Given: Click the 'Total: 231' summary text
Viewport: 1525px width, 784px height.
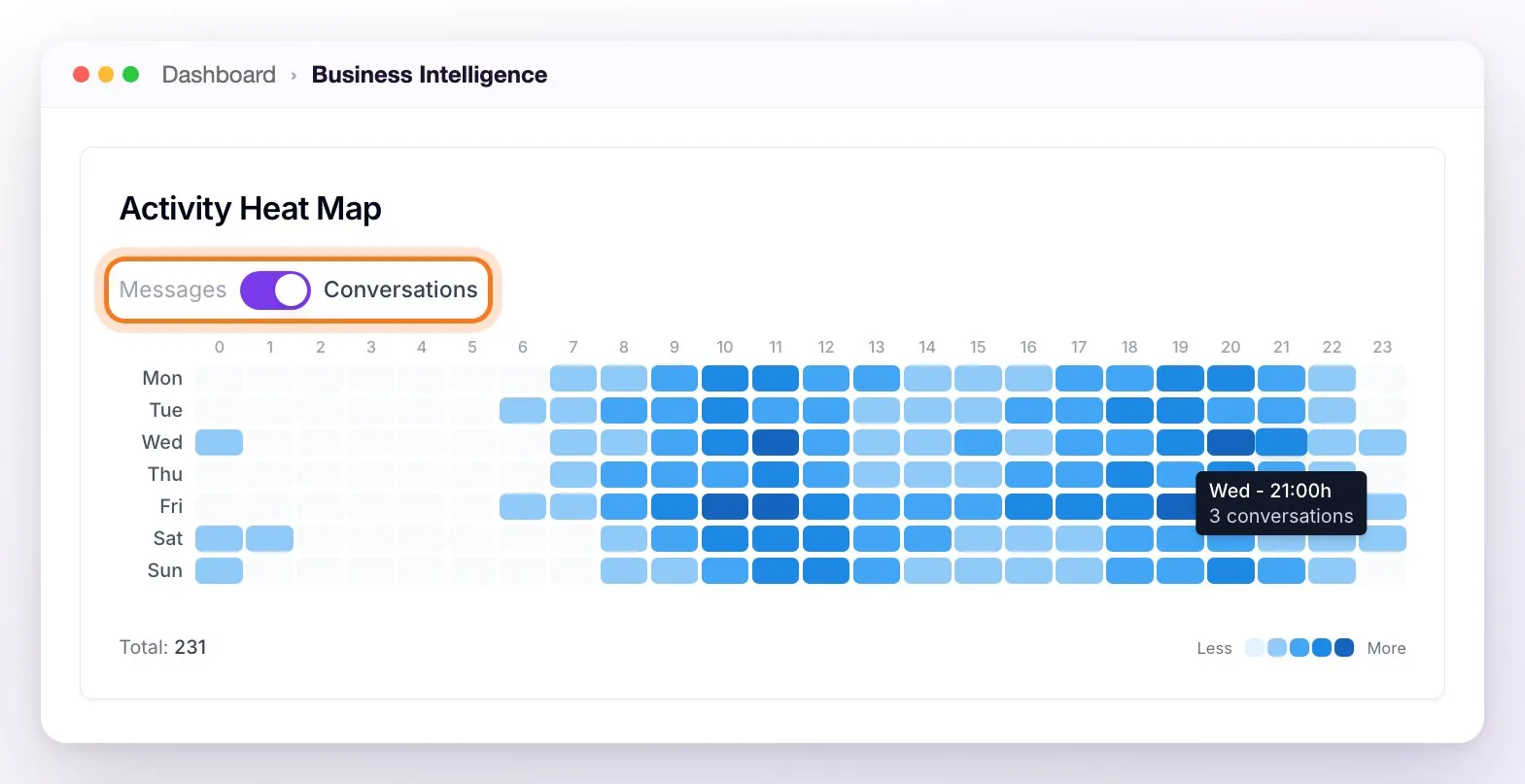Looking at the screenshot, I should pos(162,647).
